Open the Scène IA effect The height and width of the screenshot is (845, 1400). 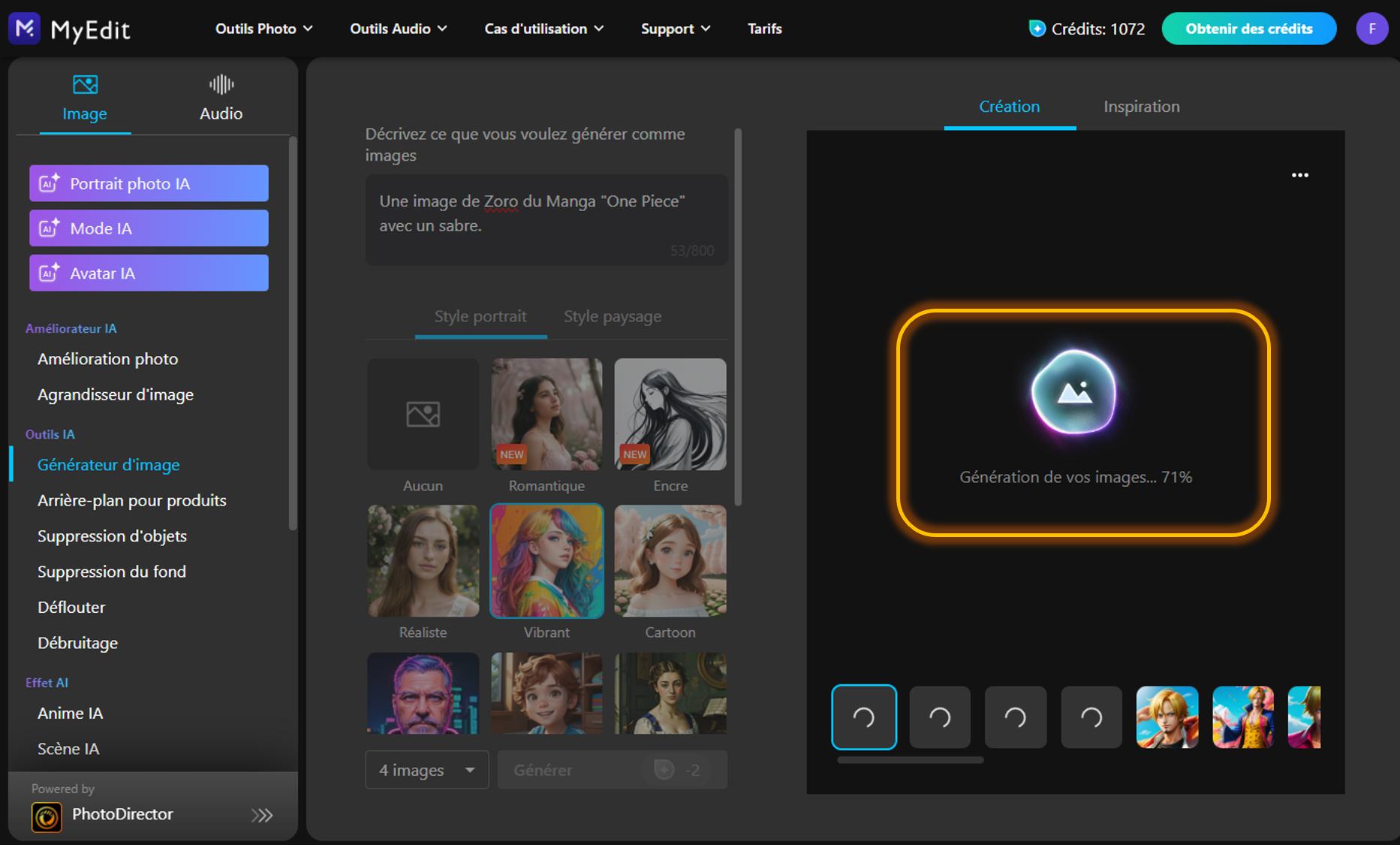(68, 749)
